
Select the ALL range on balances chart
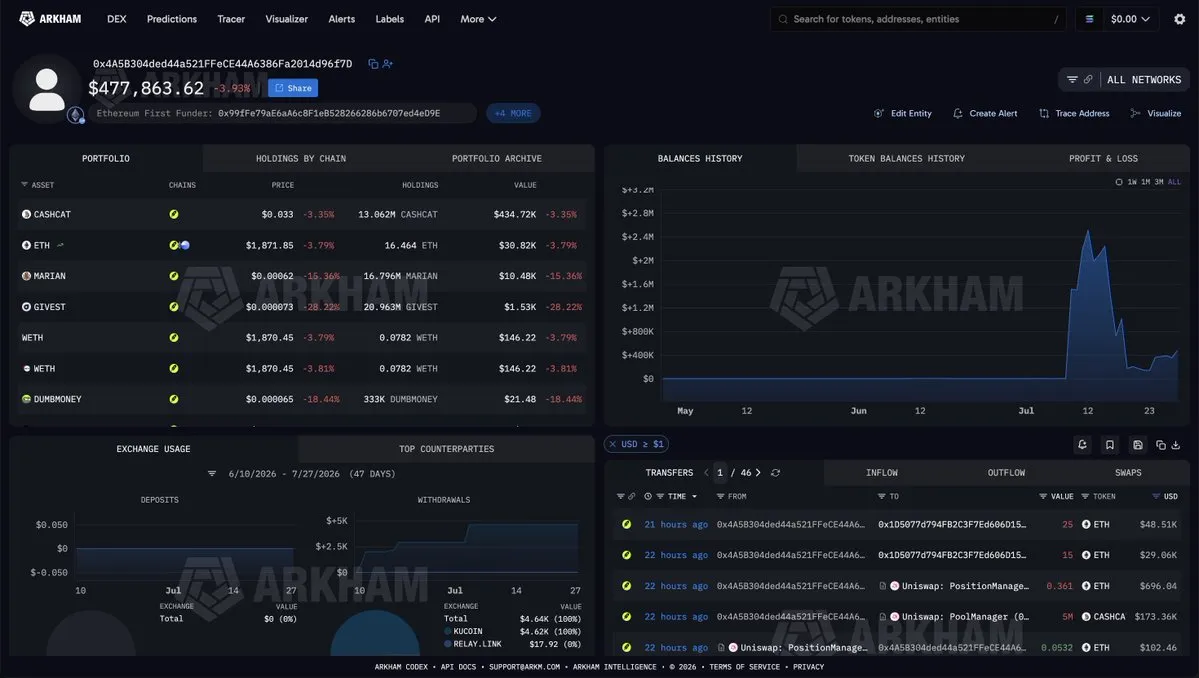coord(1175,182)
